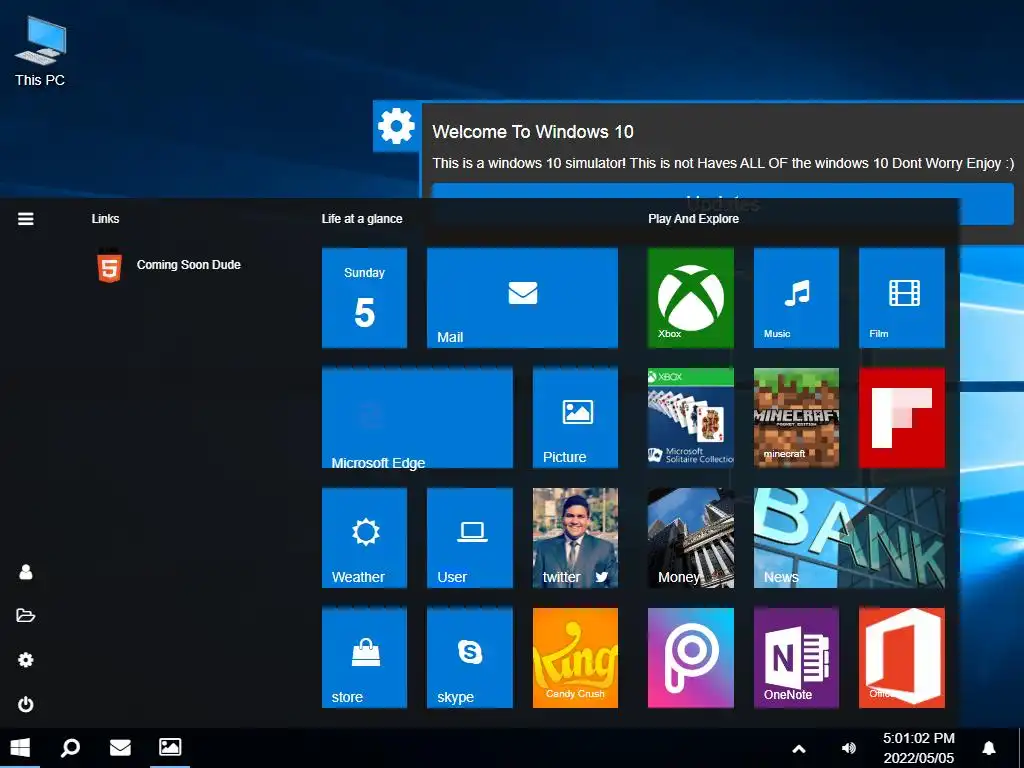Show hidden icons tray chevron
Screen dimensions: 1024x768
pyautogui.click(x=799, y=749)
